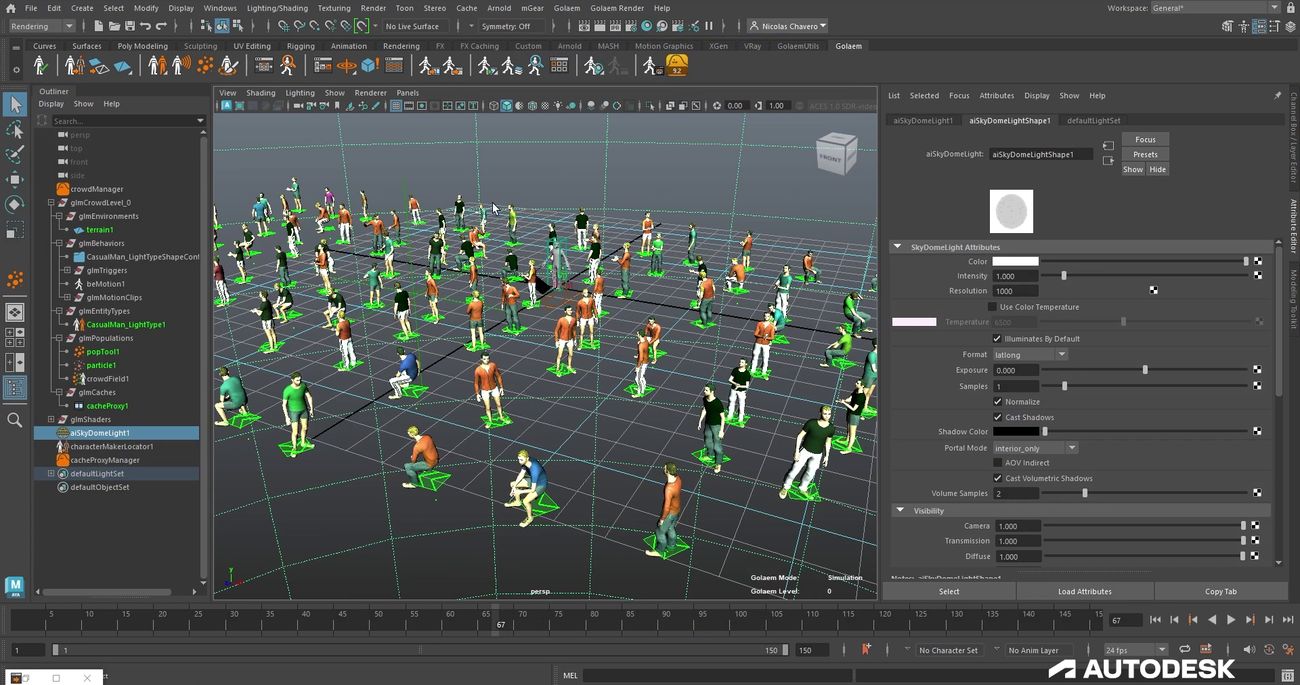
Task: Expand the glmShaders node in Outliner
Action: 51,420
